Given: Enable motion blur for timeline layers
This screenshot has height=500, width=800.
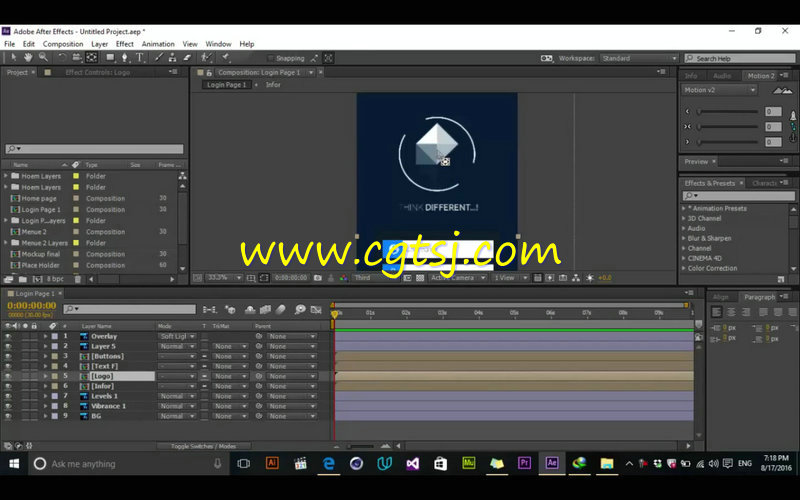Looking at the screenshot, I should (x=281, y=310).
